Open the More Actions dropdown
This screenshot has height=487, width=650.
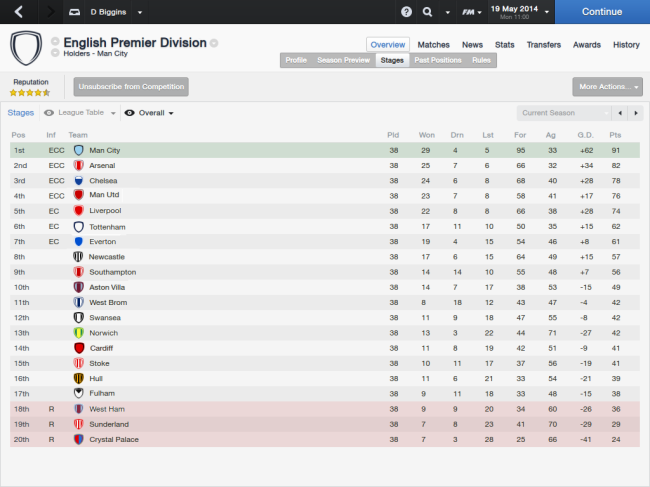tap(607, 87)
